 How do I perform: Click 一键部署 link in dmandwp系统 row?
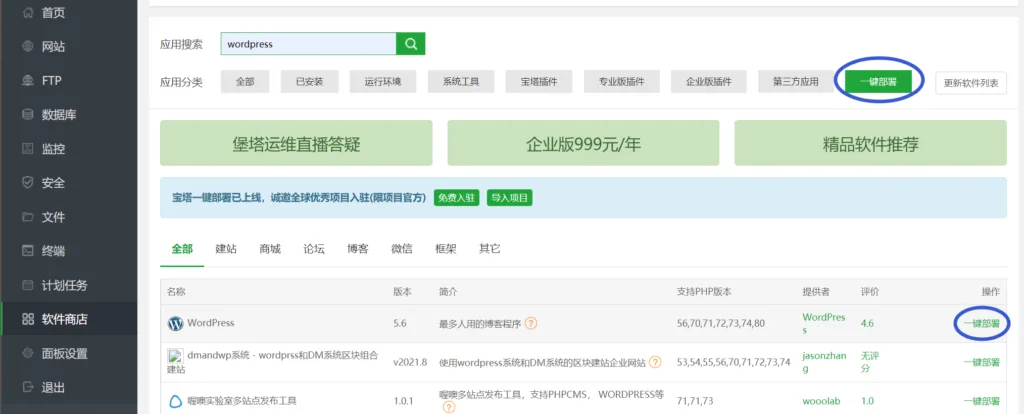[x=982, y=362]
